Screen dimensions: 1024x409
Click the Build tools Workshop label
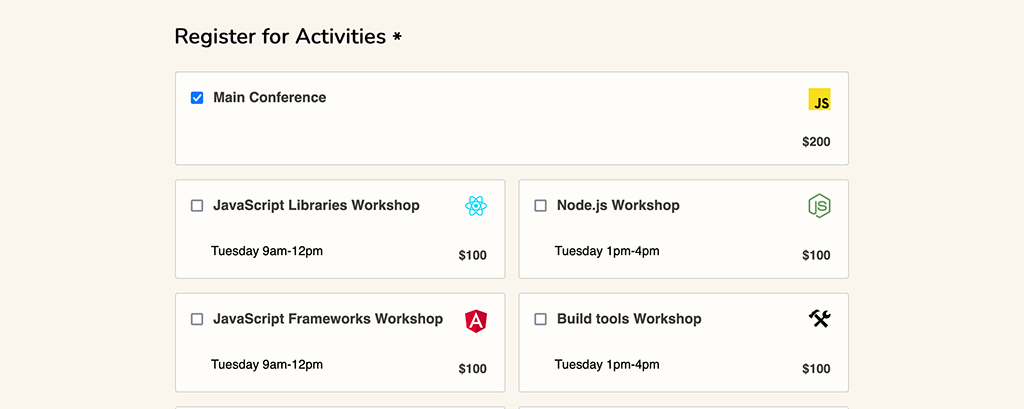629,320
